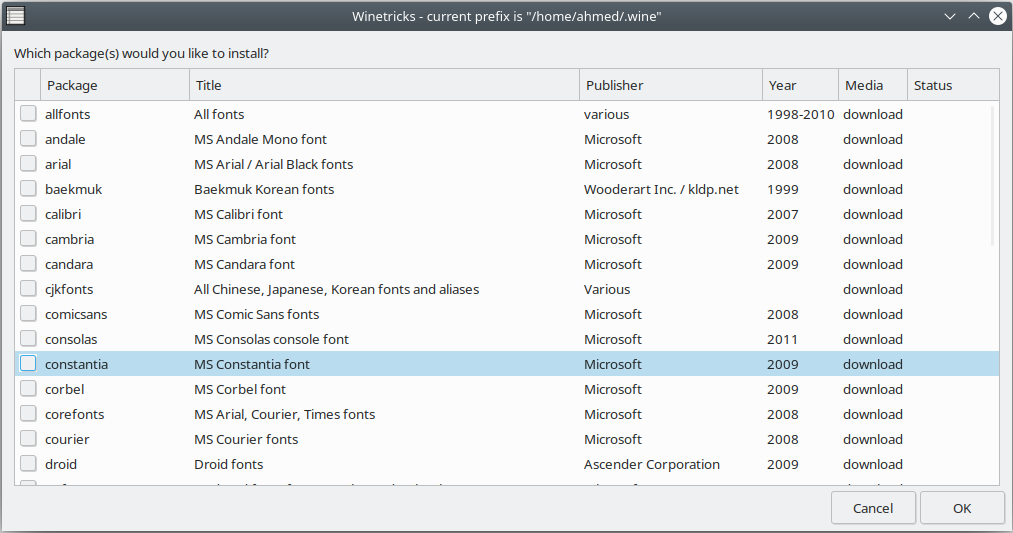This screenshot has width=1013, height=533.
Task: Select the "baekmuk" package name
Action: click(74, 189)
